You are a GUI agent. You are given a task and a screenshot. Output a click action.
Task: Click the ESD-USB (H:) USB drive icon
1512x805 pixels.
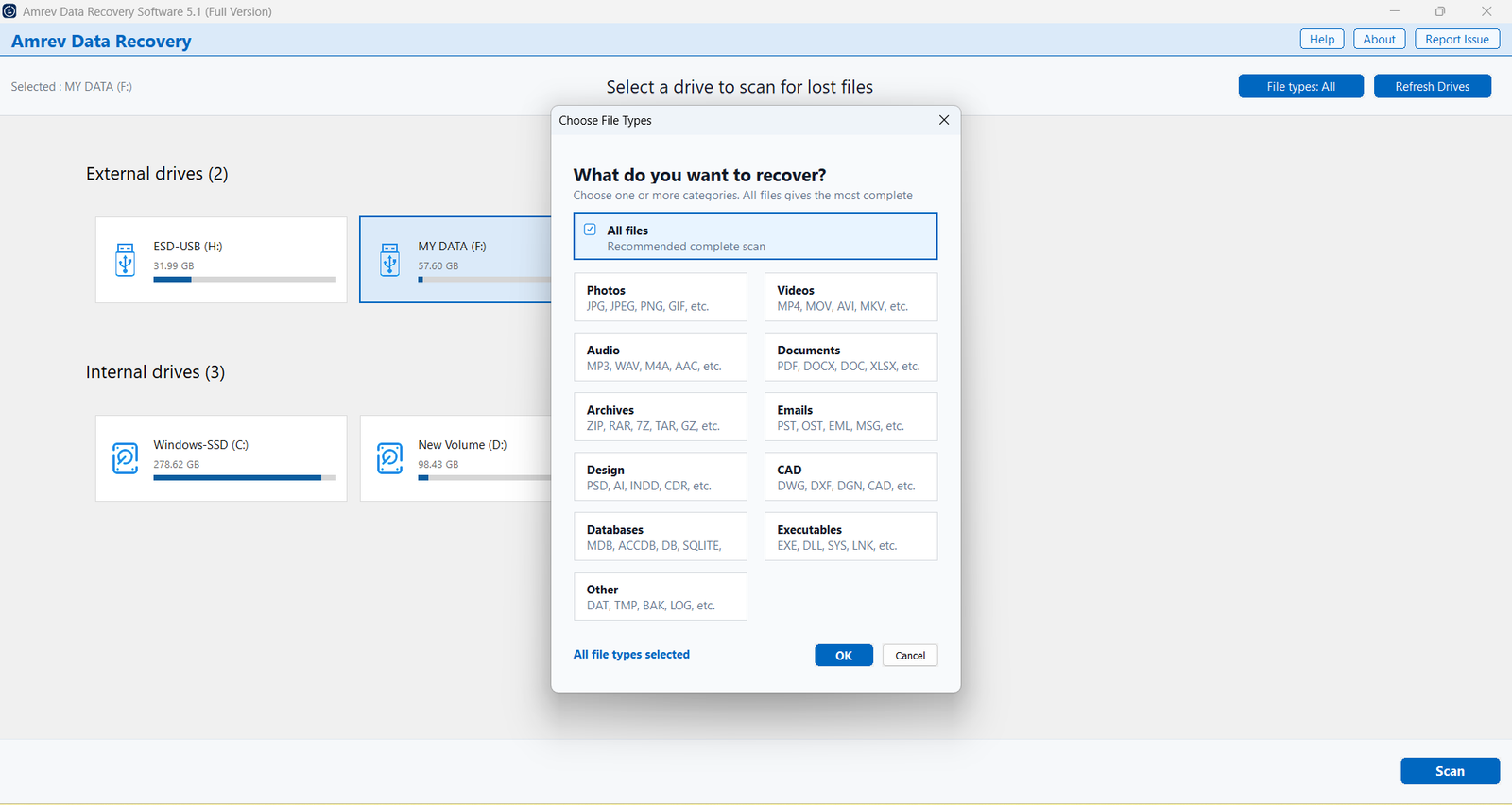click(125, 259)
